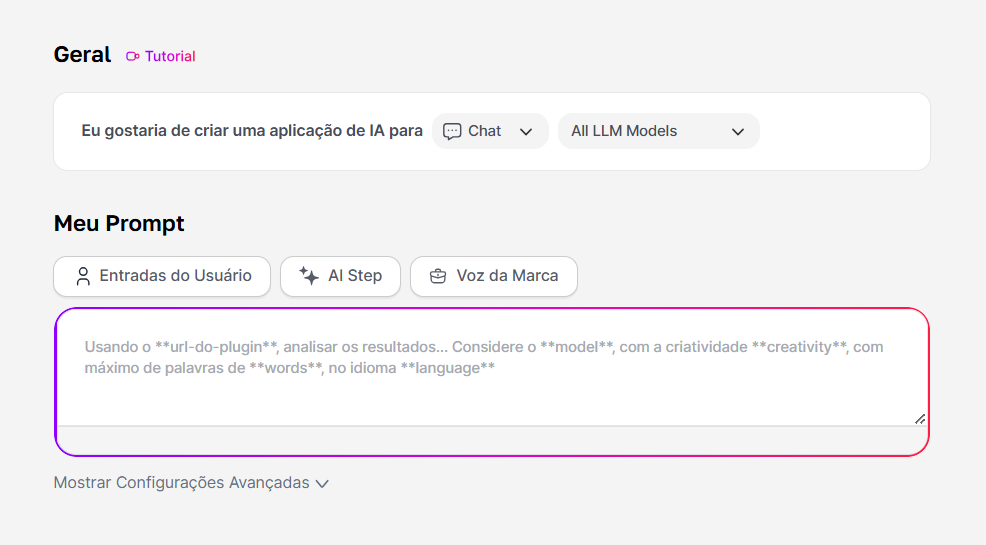Click the chevron beside All LLM Models
The width and height of the screenshot is (986, 545).
click(x=738, y=132)
